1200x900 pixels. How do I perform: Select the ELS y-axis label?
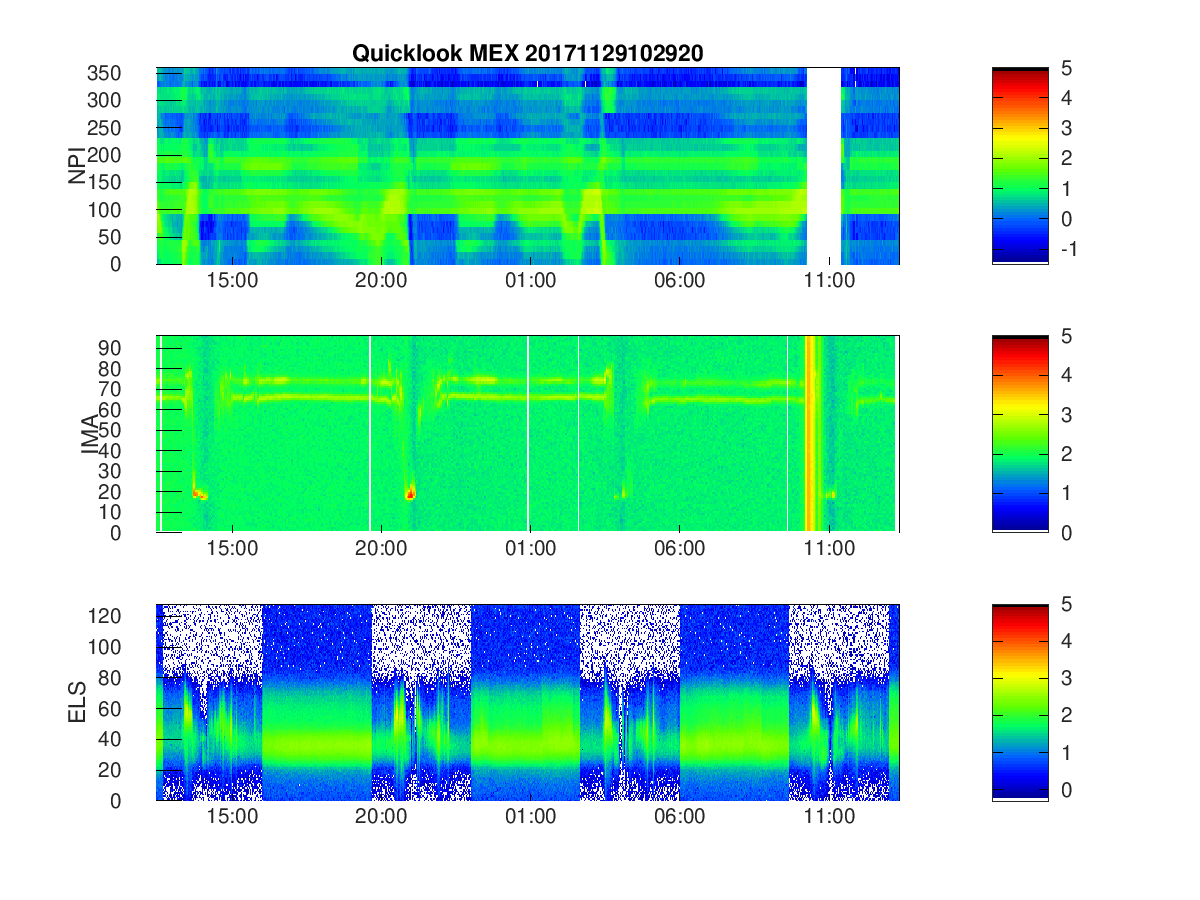click(x=77, y=702)
